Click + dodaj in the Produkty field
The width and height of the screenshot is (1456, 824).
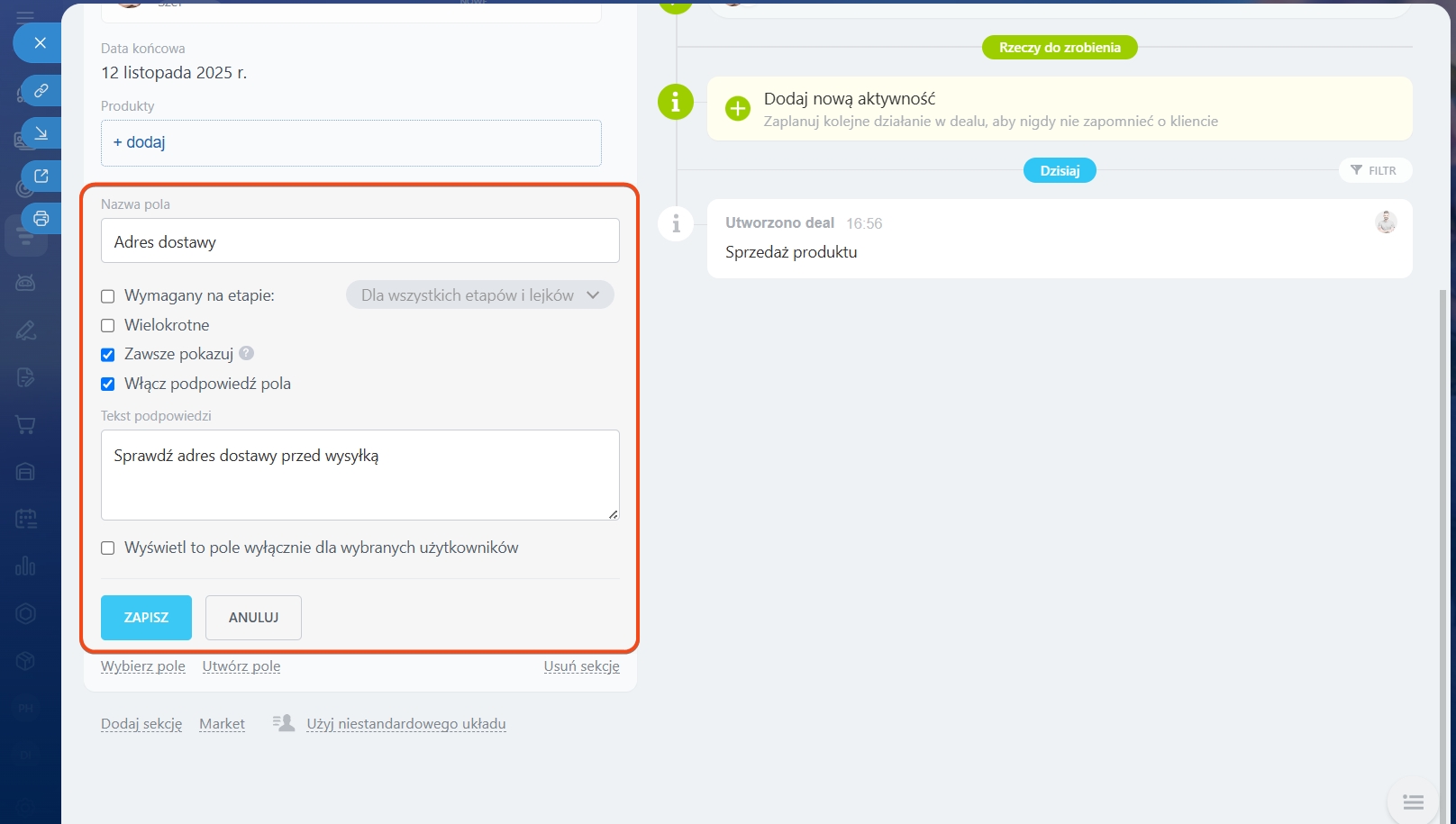(140, 142)
